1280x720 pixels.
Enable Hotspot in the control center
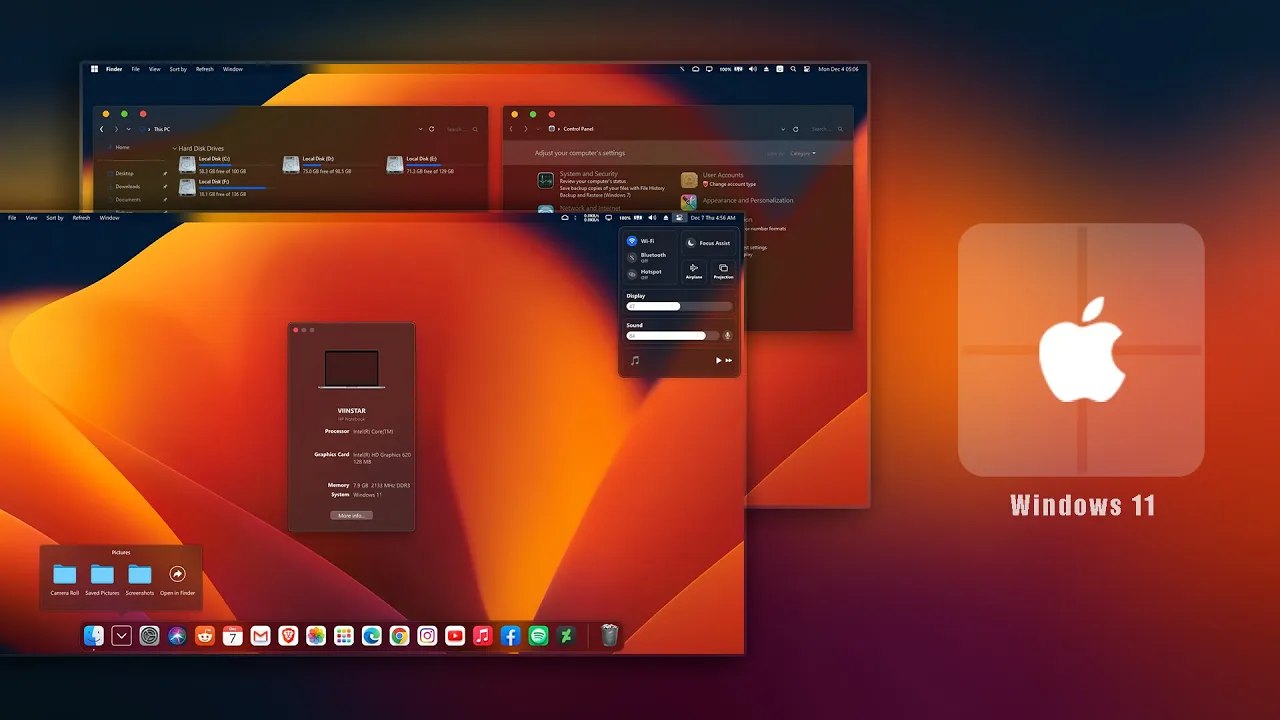coord(632,274)
